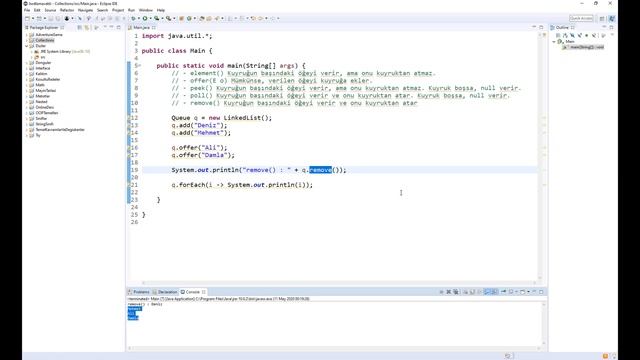Screen dimensions: 640x360
Task: Open the Edit menu
Action: point(37,10)
